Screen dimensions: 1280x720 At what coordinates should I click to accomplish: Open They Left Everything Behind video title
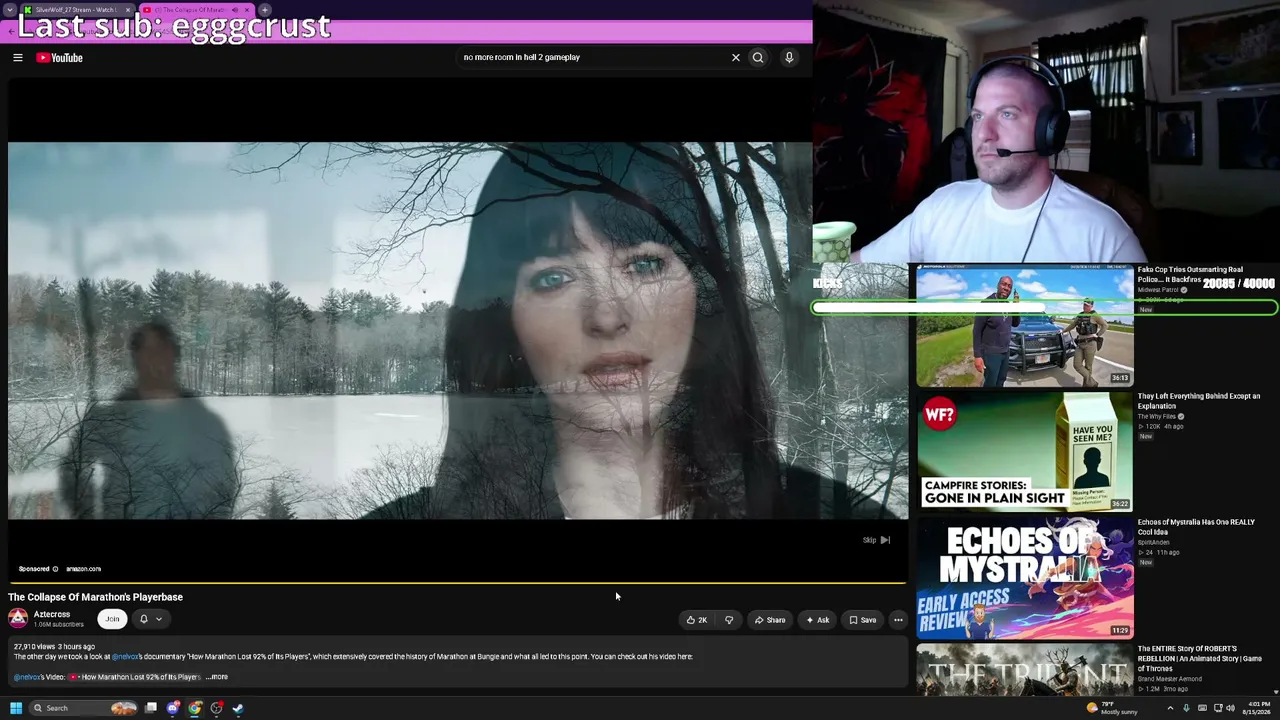click(x=1199, y=401)
